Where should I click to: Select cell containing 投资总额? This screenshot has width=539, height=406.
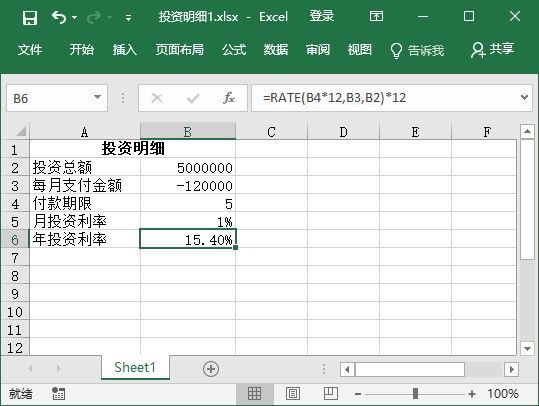85,167
